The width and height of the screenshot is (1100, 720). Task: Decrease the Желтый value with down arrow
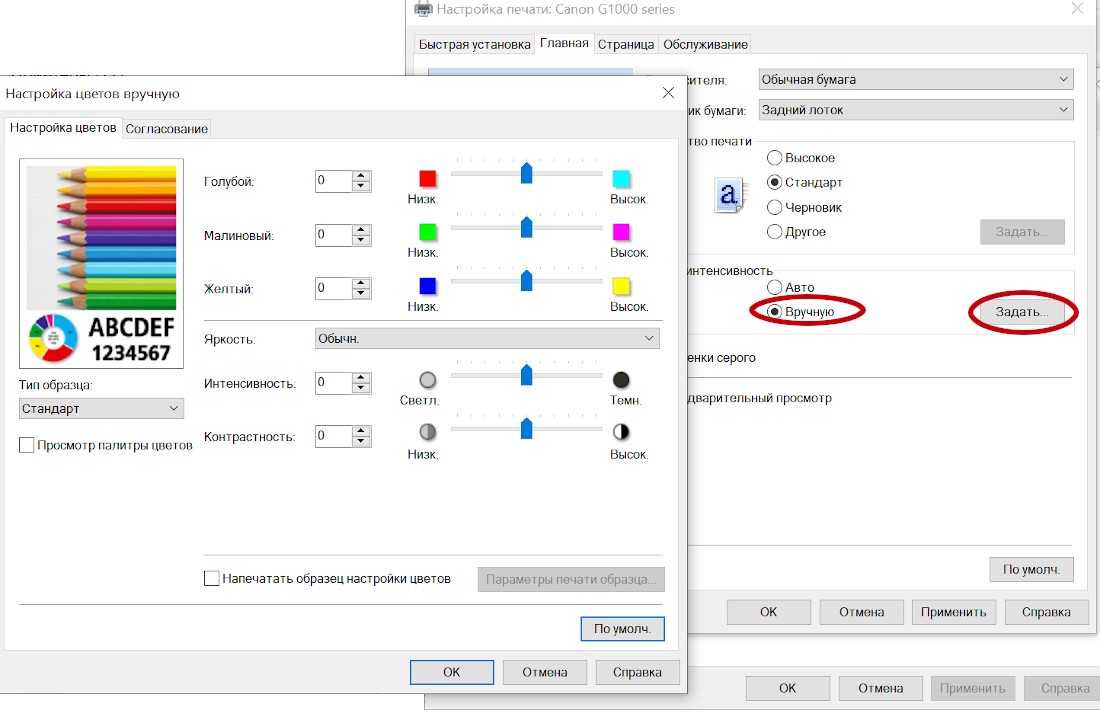361,293
